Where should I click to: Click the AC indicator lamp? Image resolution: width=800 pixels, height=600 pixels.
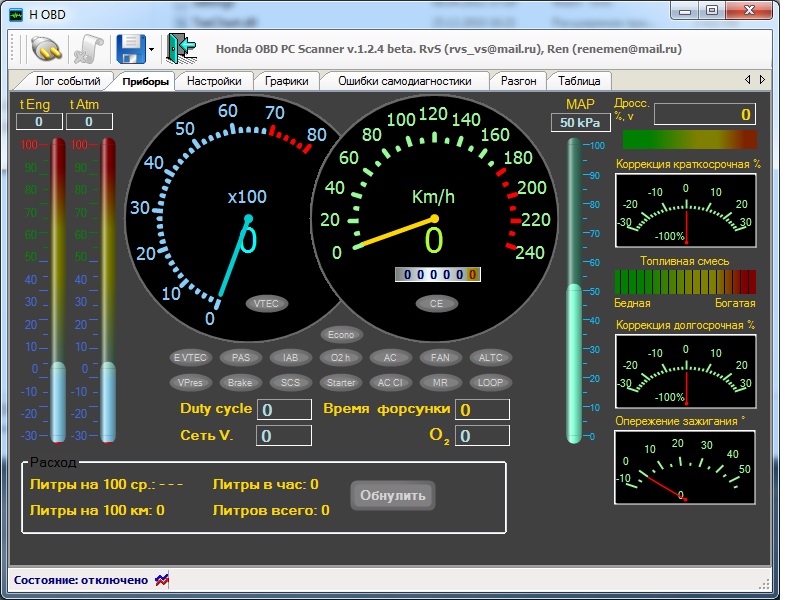coord(390,358)
